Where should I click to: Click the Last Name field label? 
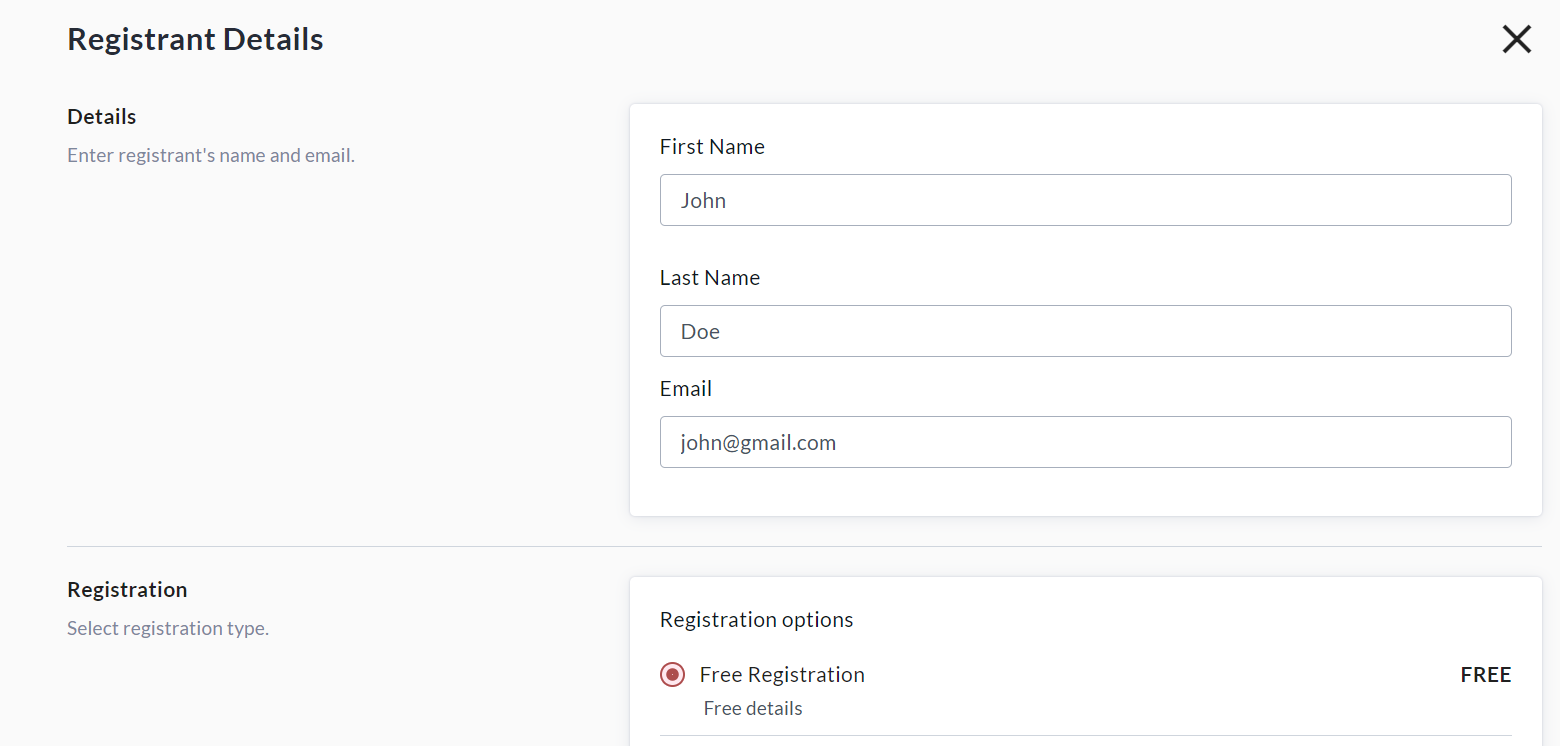click(710, 278)
